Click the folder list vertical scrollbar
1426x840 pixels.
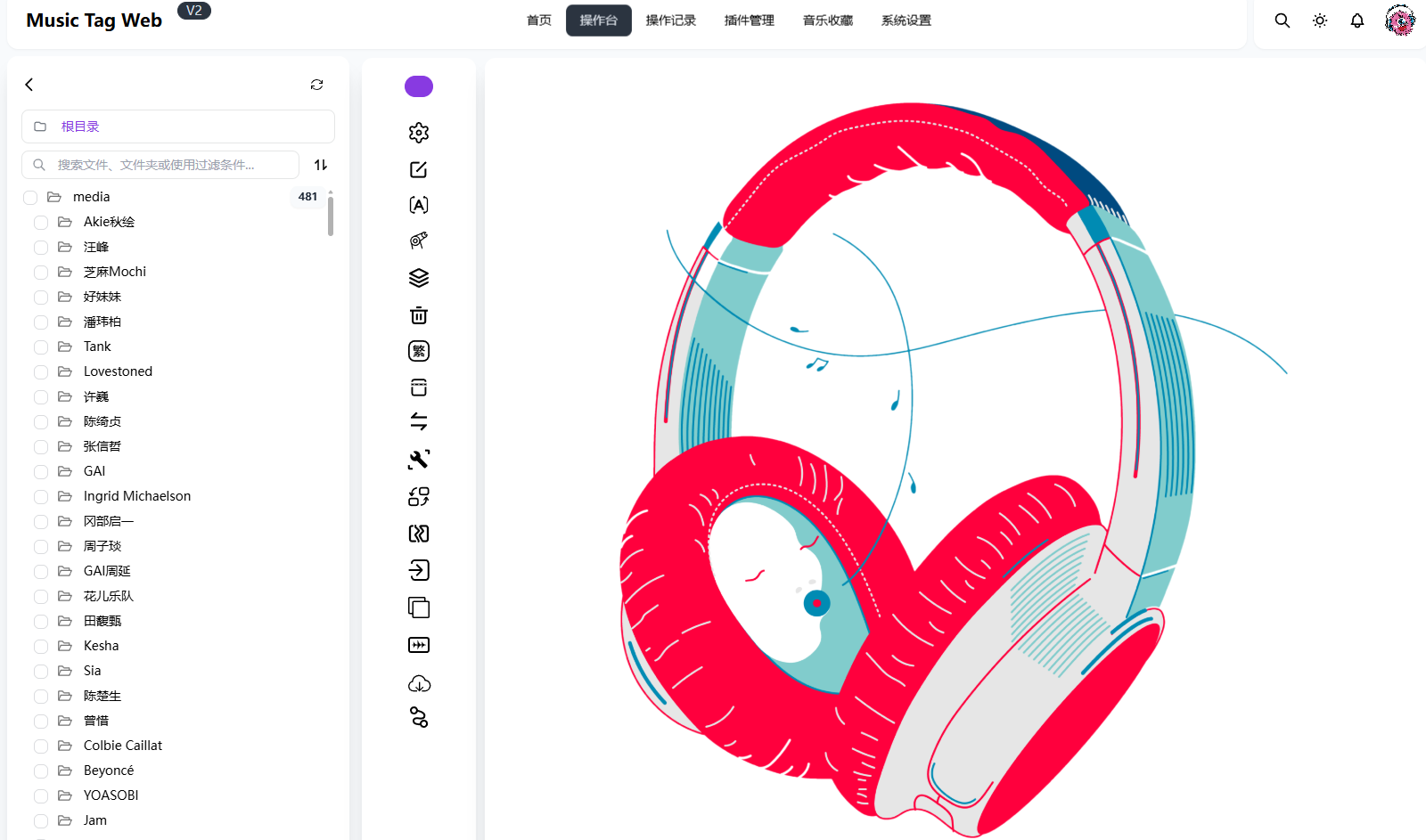(331, 216)
